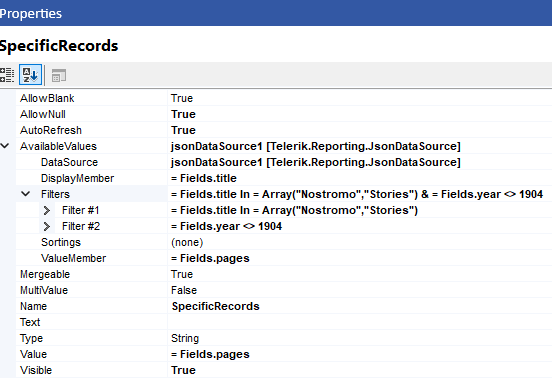Open the Property Pages icon
Viewport: 552px width, 382px height.
tap(58, 75)
